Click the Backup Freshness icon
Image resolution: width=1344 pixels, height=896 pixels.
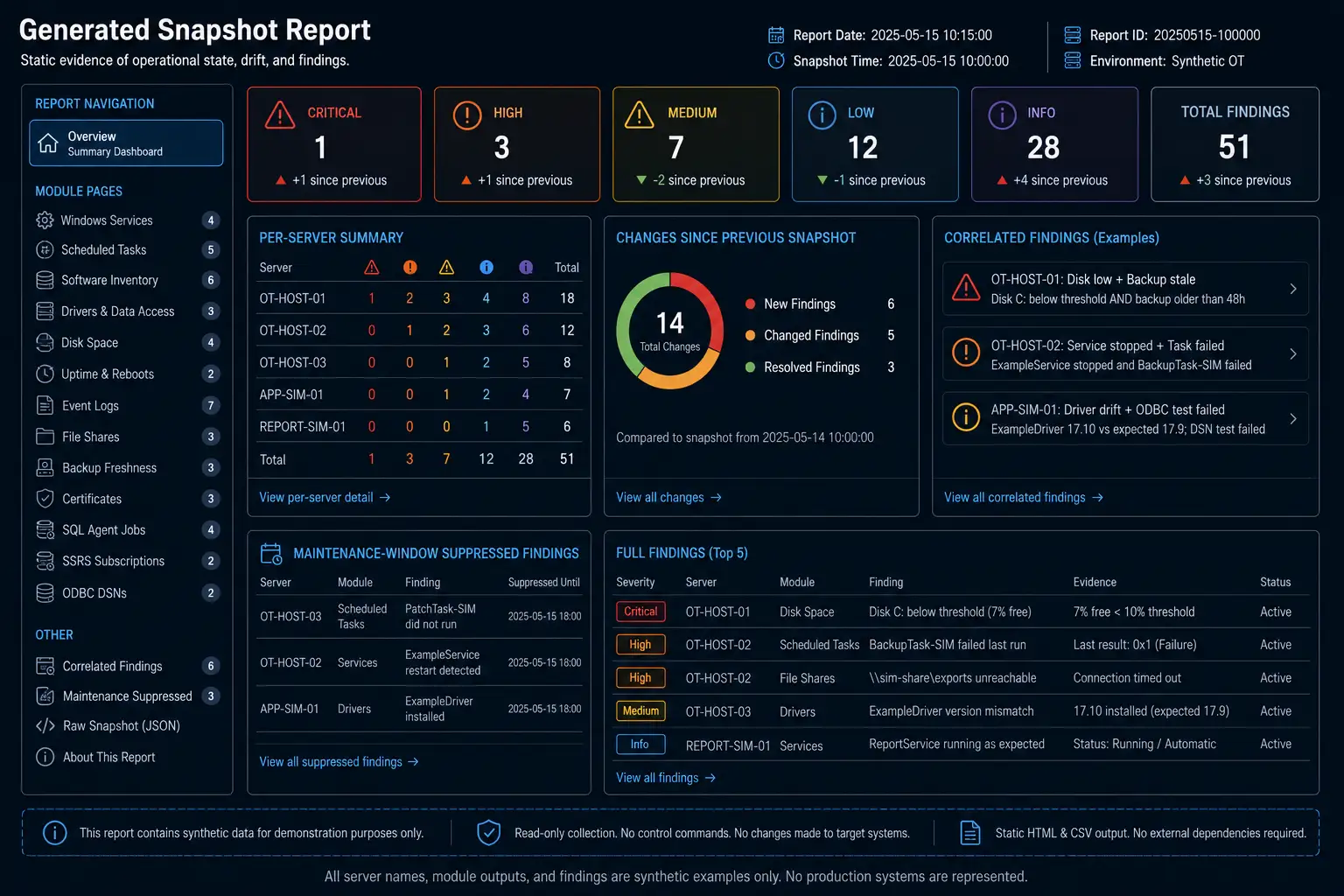[x=45, y=467]
